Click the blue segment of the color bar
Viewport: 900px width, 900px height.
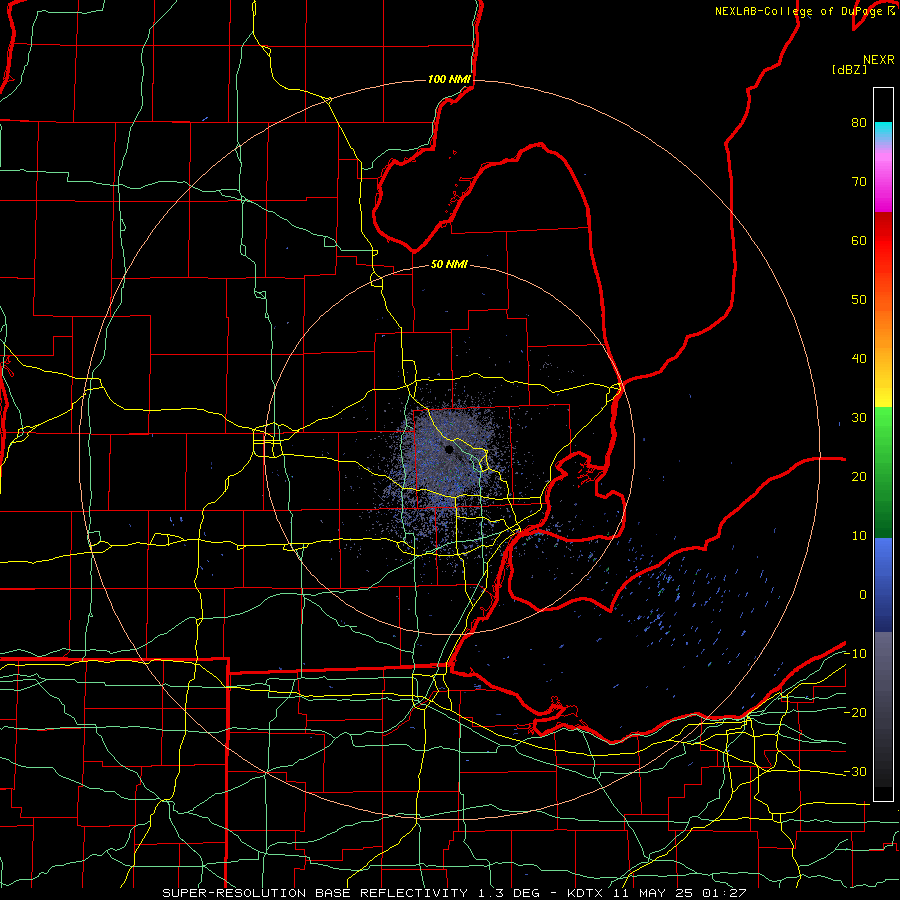click(883, 585)
